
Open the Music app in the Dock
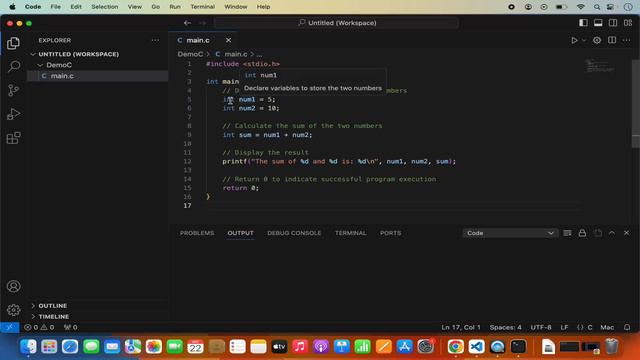point(300,347)
